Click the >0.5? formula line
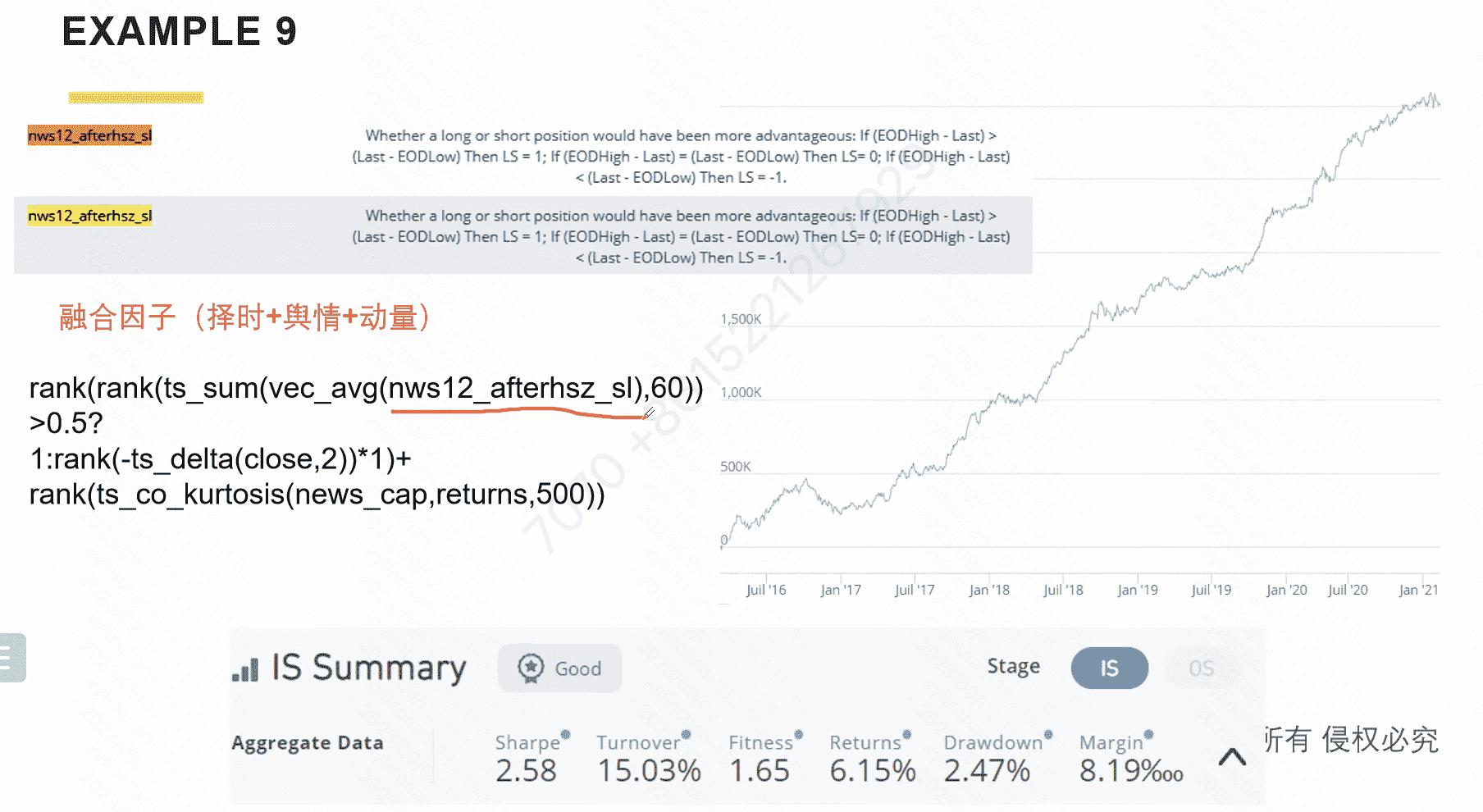 [x=66, y=424]
